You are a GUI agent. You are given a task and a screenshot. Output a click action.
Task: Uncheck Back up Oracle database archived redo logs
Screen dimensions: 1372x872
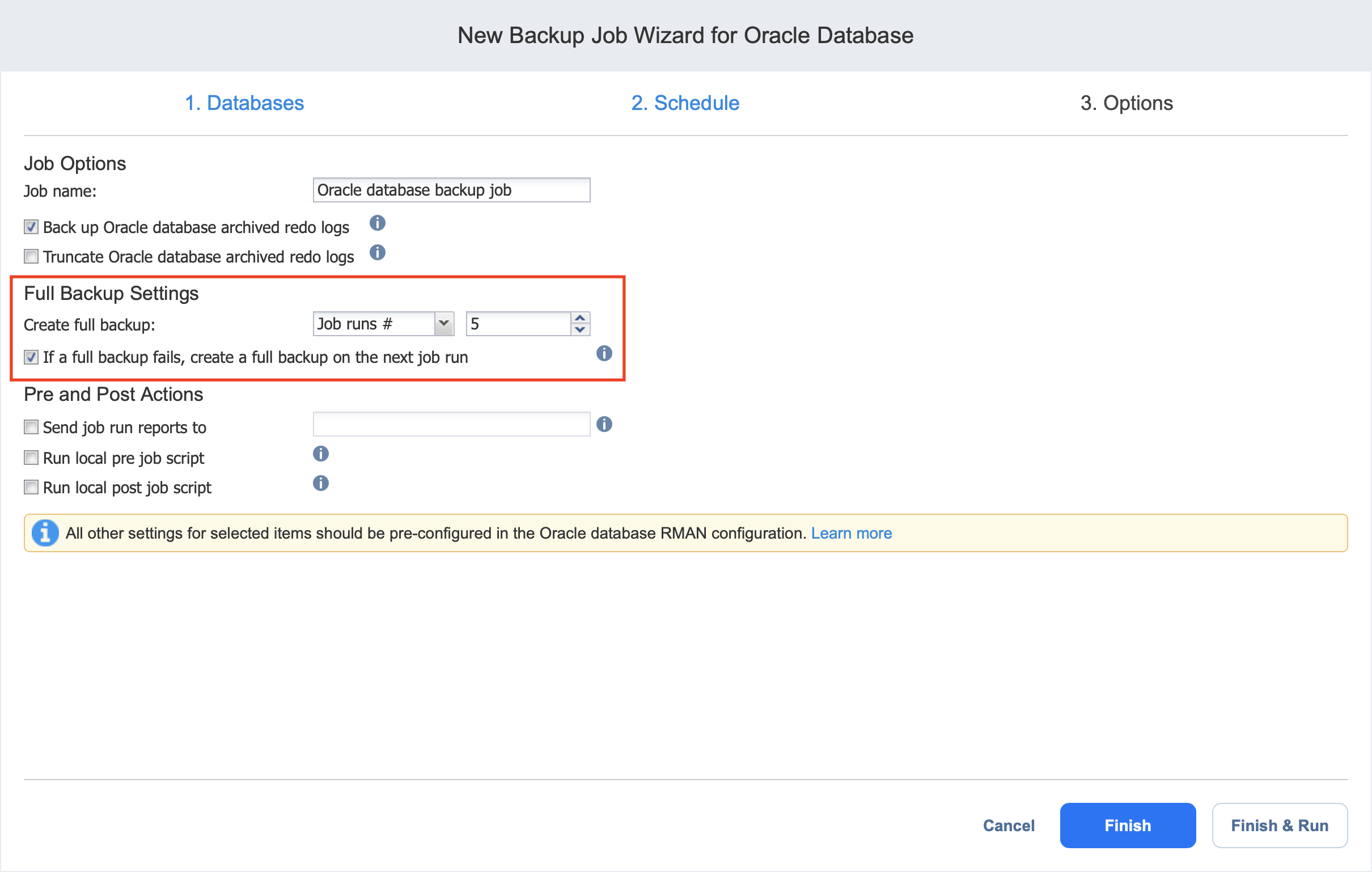tap(31, 227)
